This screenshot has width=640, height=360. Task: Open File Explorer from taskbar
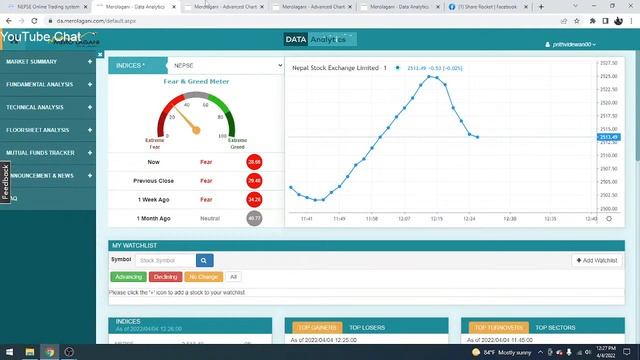[29, 352]
